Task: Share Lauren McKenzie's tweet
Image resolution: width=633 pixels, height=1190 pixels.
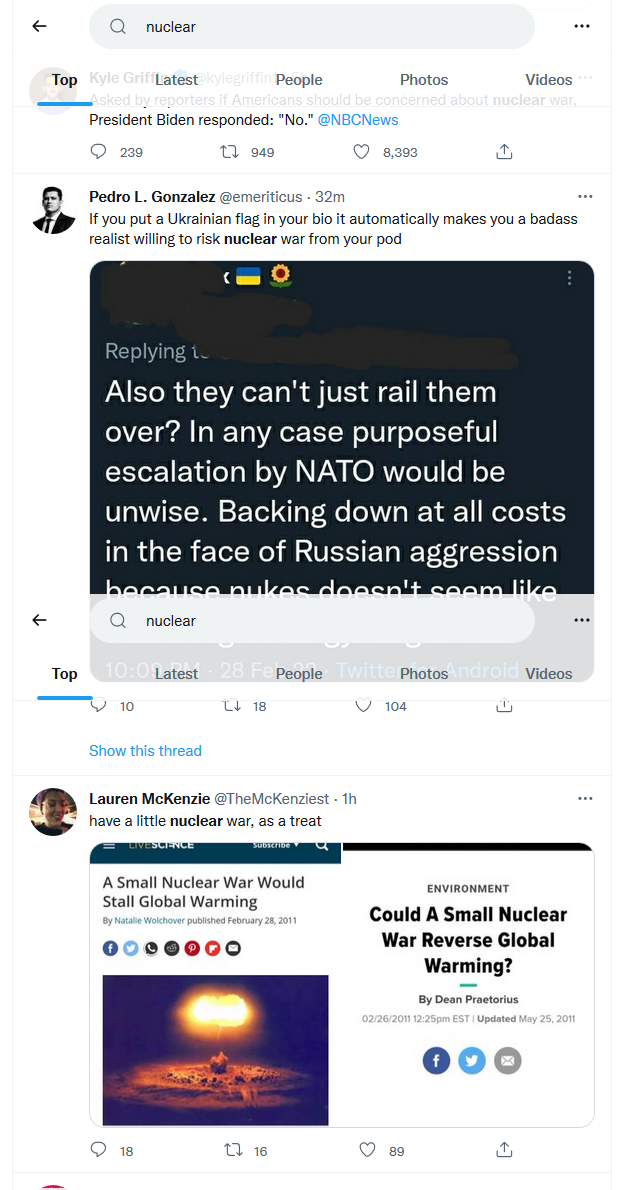Action: point(504,1150)
